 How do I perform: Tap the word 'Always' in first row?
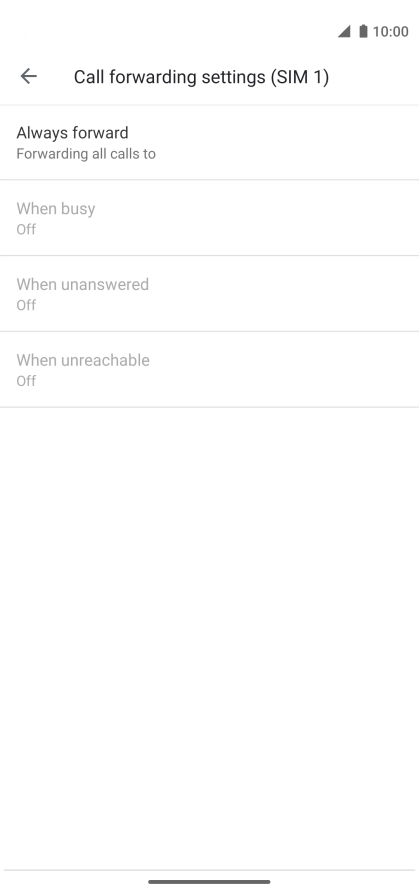click(38, 133)
